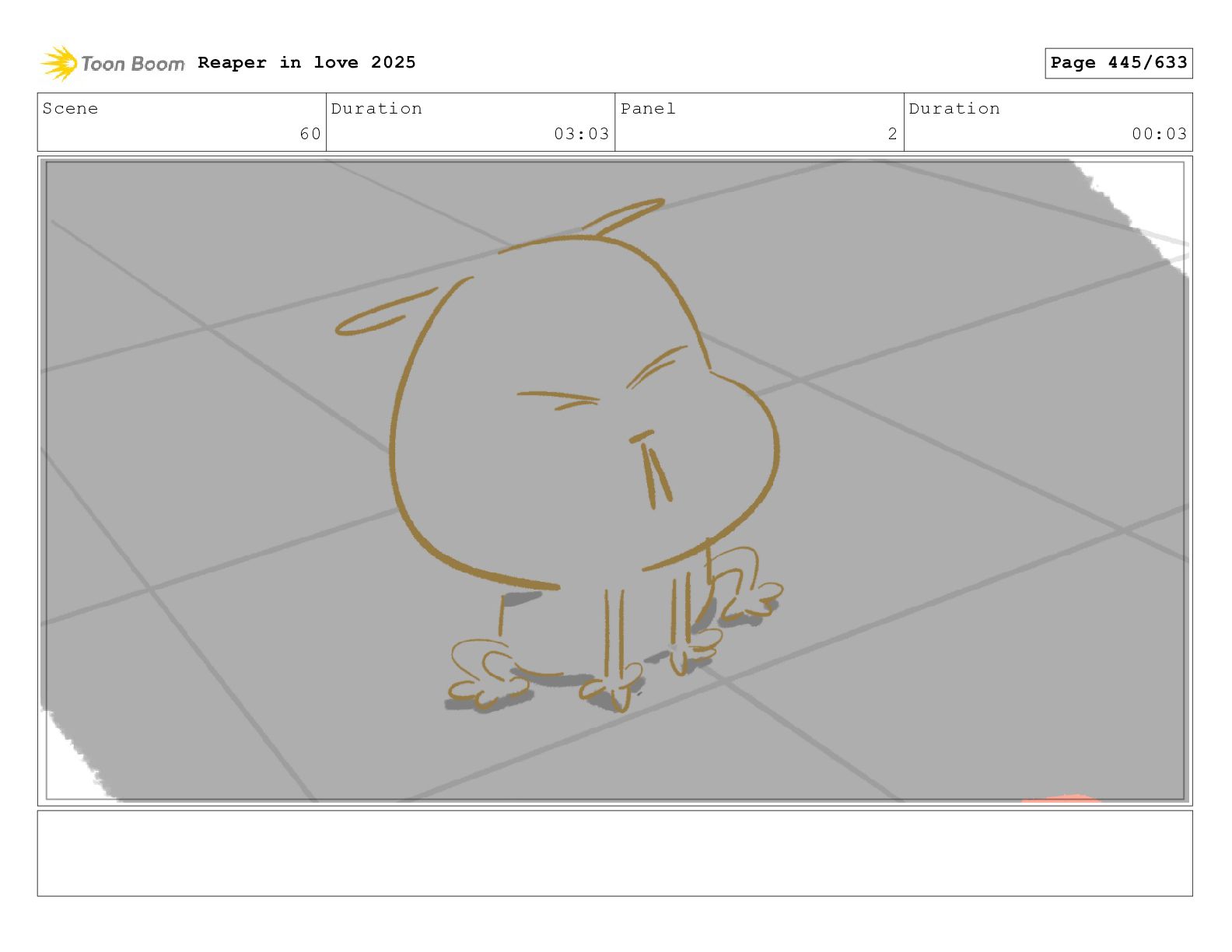The image size is (1232, 952).
Task: Click the Toon Boom logo
Action: pyautogui.click(x=113, y=63)
